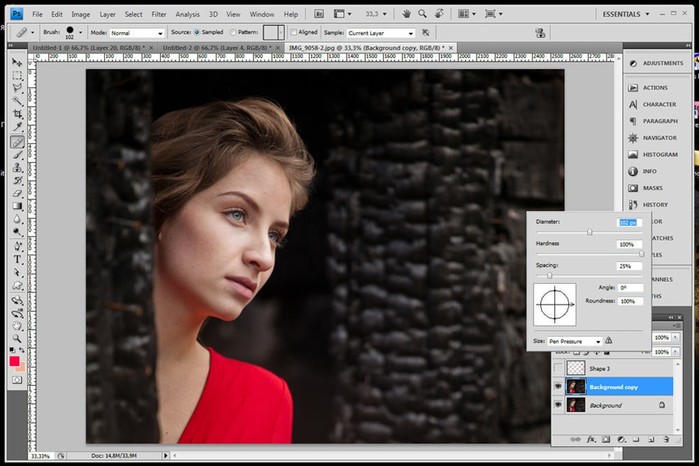Choose the Pattern source option

[x=233, y=33]
